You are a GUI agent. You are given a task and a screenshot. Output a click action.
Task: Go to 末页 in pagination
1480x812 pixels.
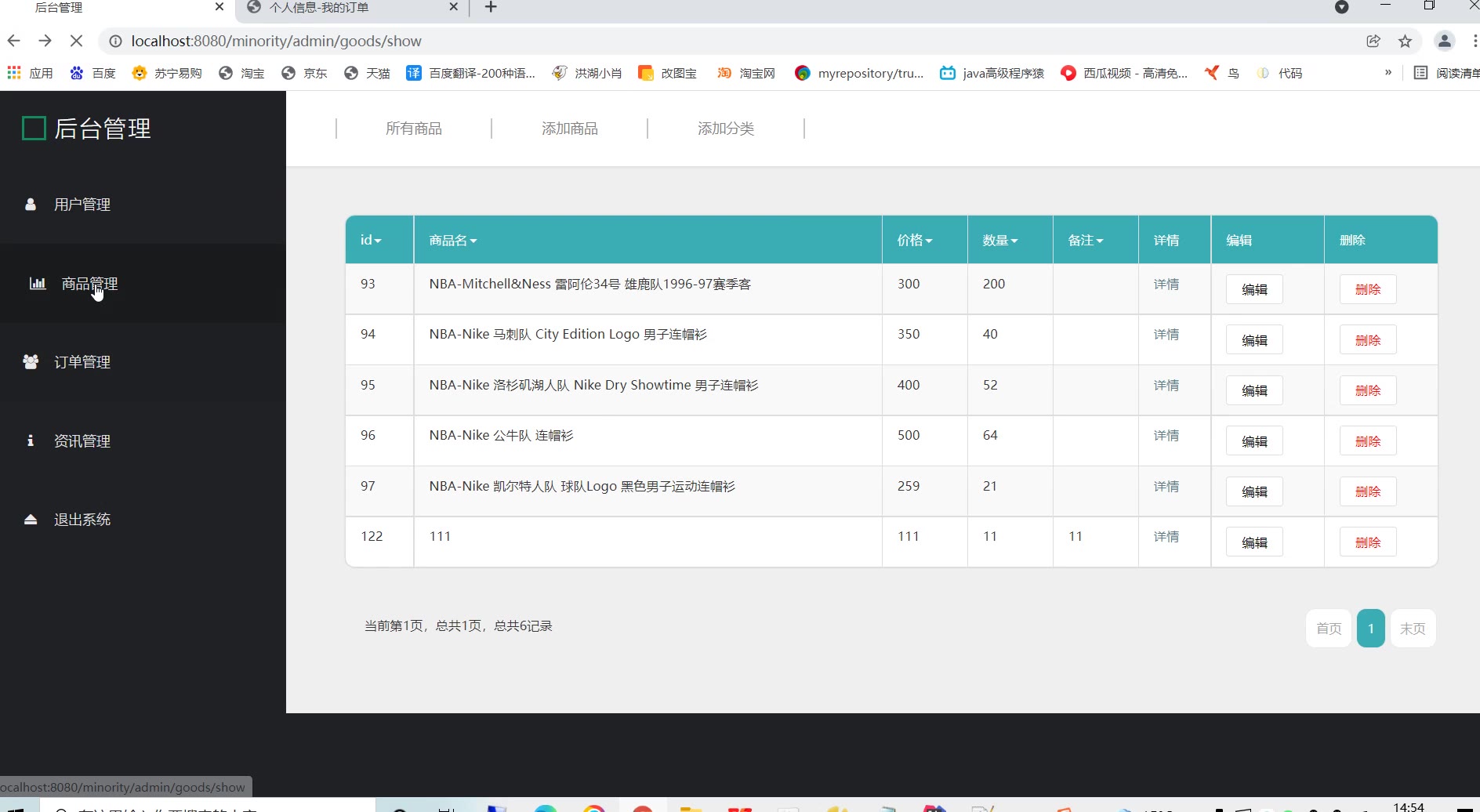tap(1413, 629)
